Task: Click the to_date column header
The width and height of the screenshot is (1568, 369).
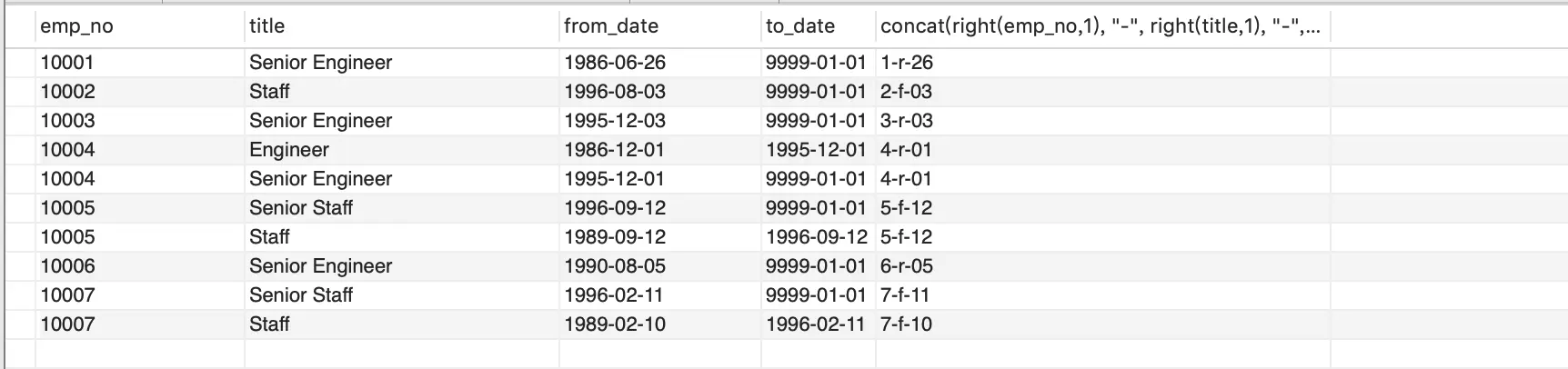Action: (800, 26)
